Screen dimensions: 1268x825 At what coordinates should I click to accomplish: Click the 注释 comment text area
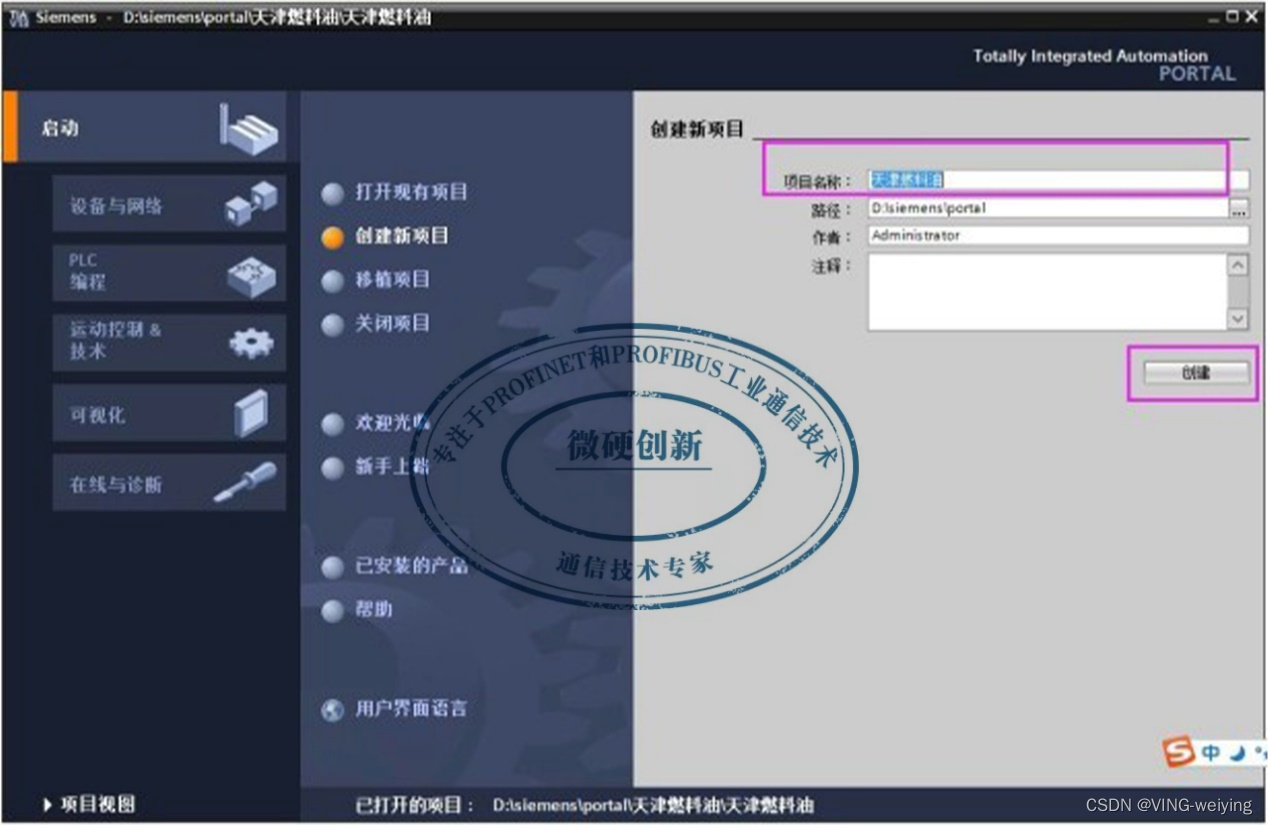click(1048, 292)
